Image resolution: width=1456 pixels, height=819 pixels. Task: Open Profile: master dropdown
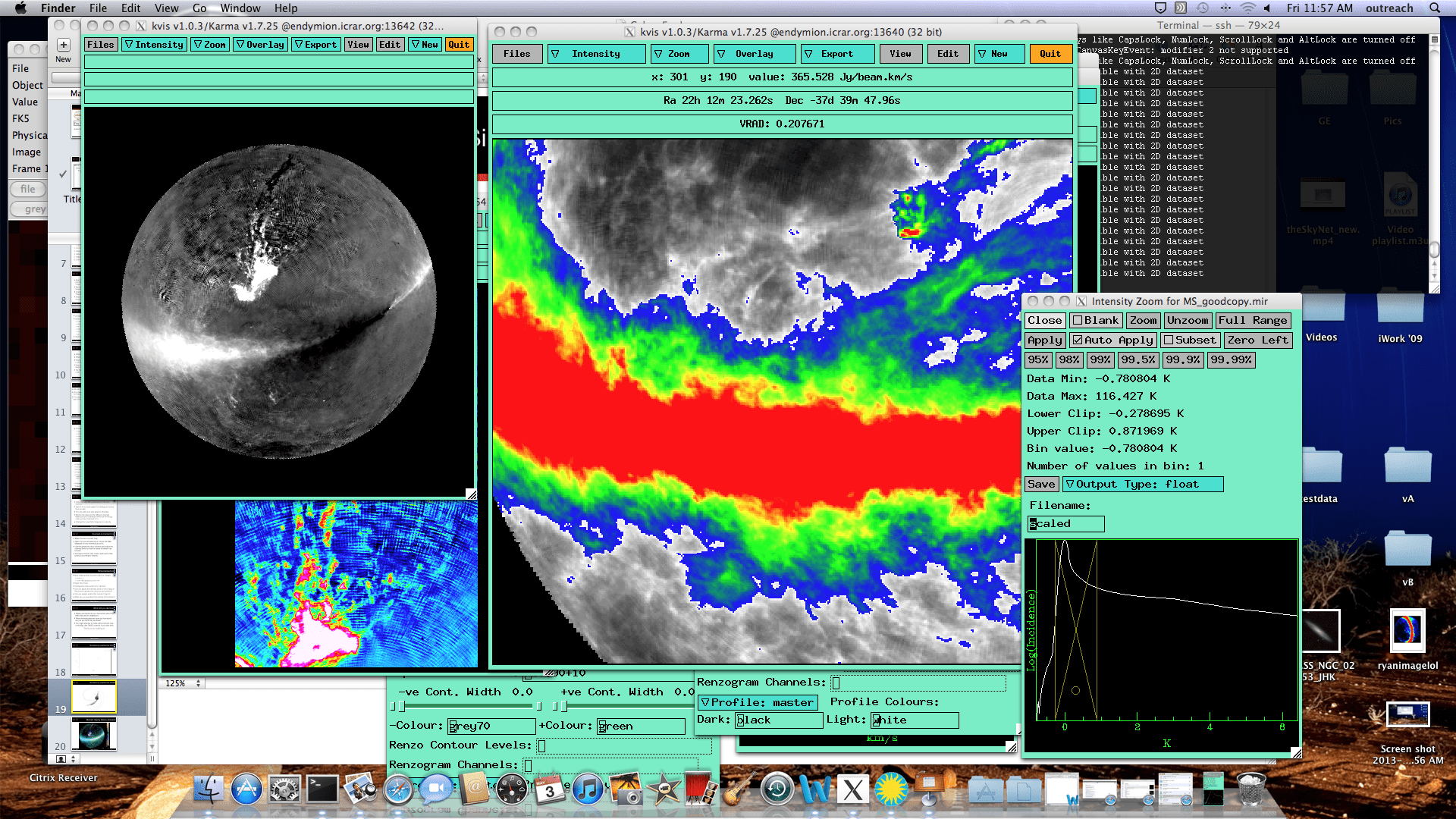(x=758, y=703)
